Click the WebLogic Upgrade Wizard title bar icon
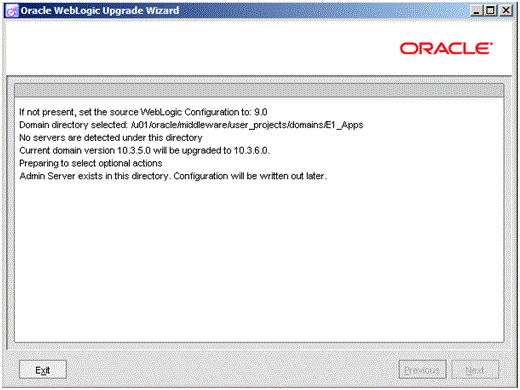520x390 pixels. [12, 11]
